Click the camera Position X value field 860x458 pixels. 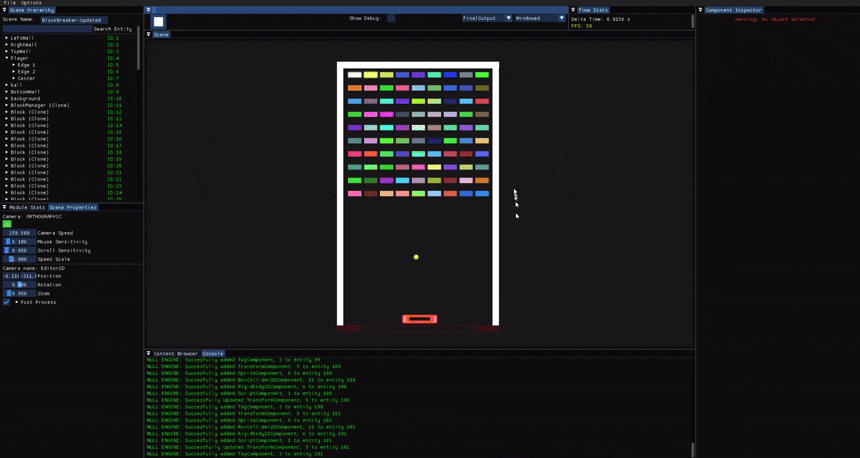(x=10, y=276)
